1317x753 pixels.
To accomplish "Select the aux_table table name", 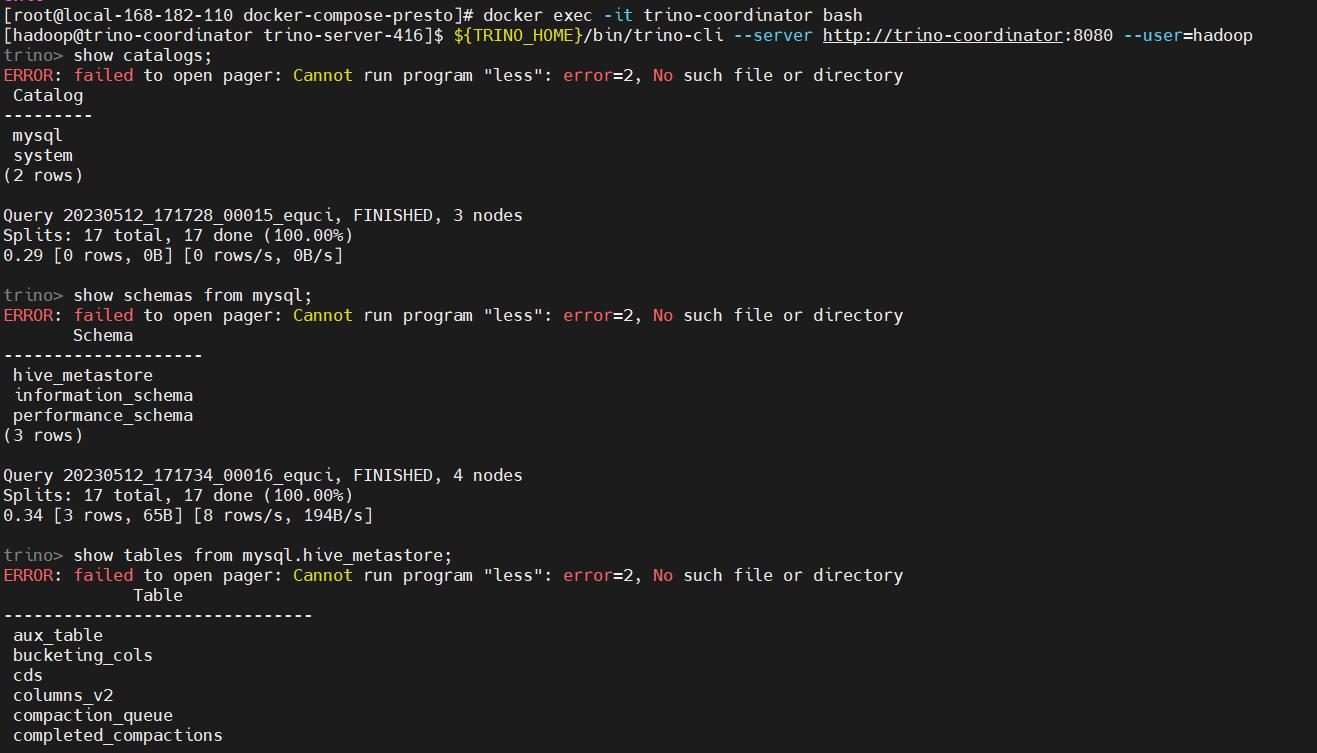I will point(57,635).
